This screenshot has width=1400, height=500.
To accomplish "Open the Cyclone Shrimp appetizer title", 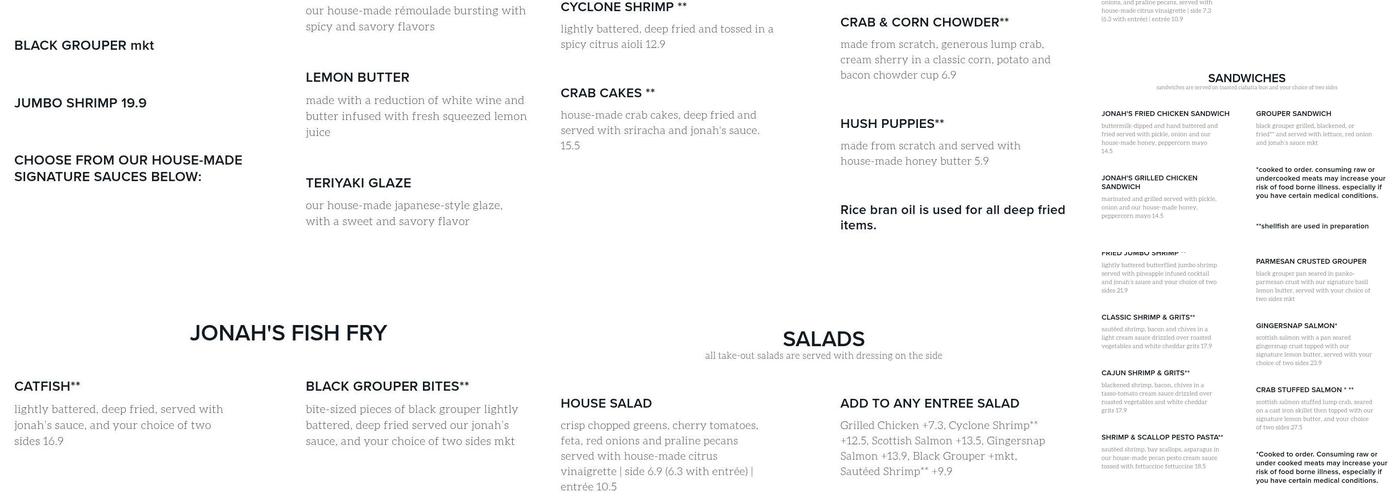I will point(623,8).
